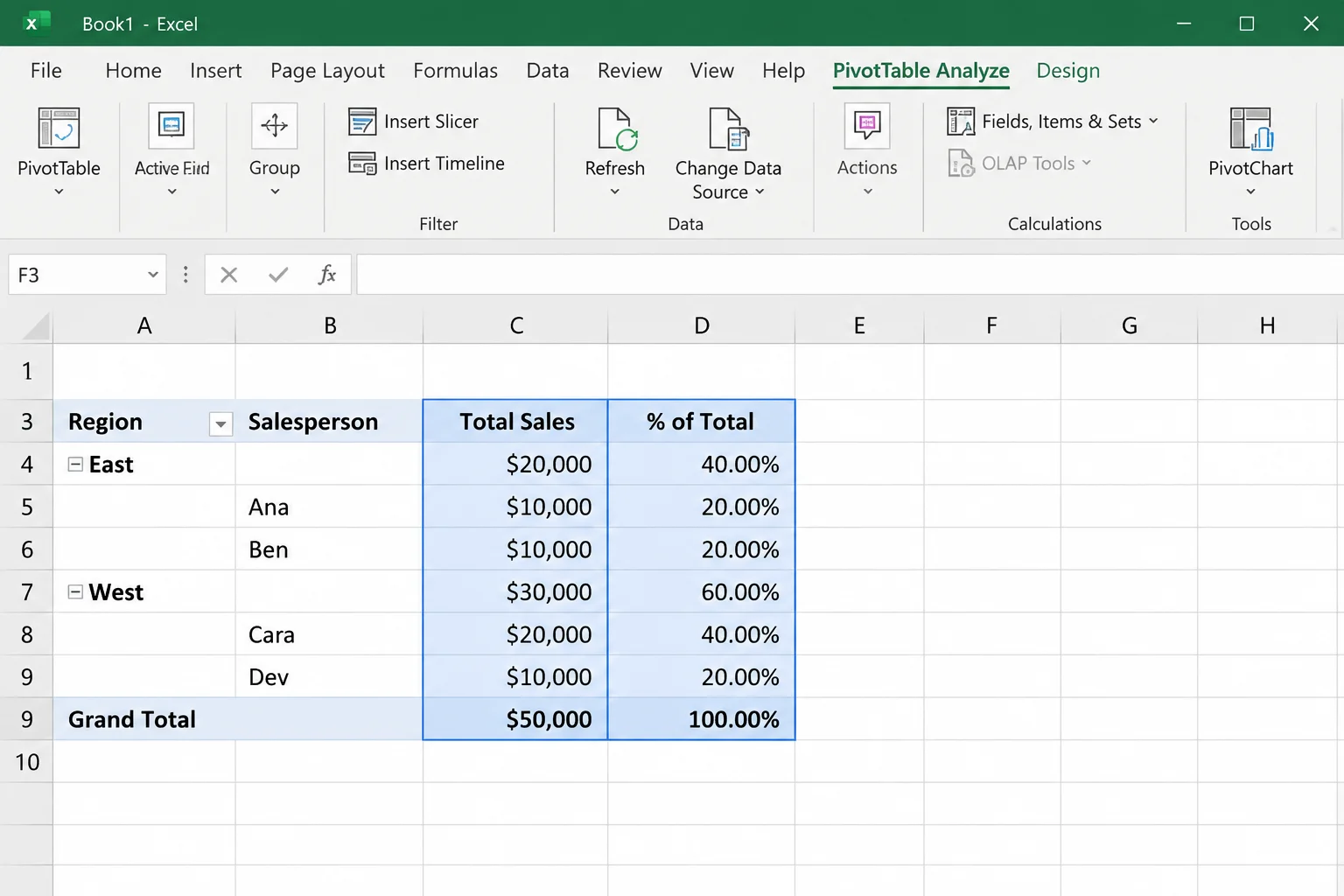
Task: Expand the Group dropdown chevron
Action: [275, 192]
